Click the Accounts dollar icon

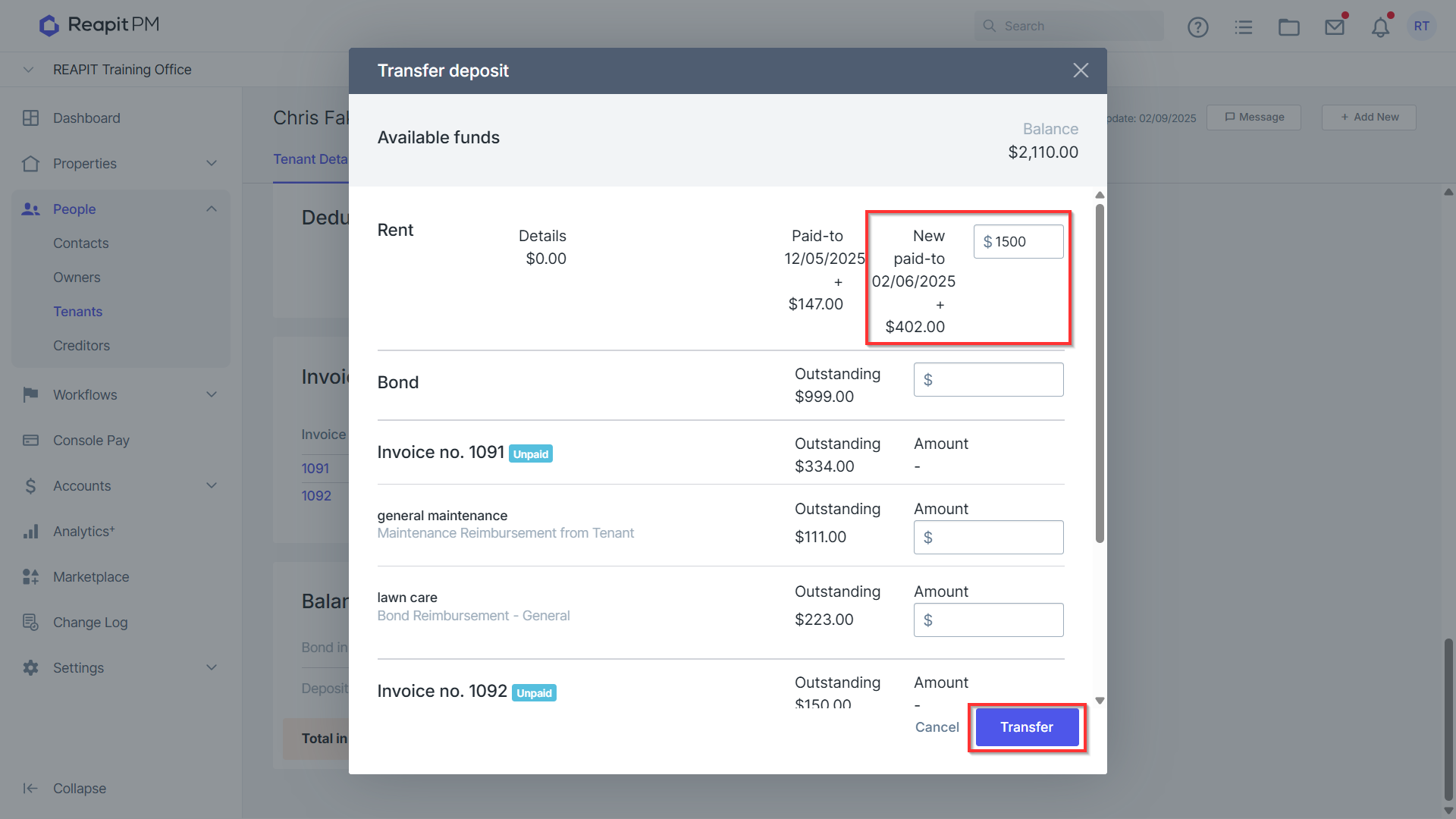(30, 486)
